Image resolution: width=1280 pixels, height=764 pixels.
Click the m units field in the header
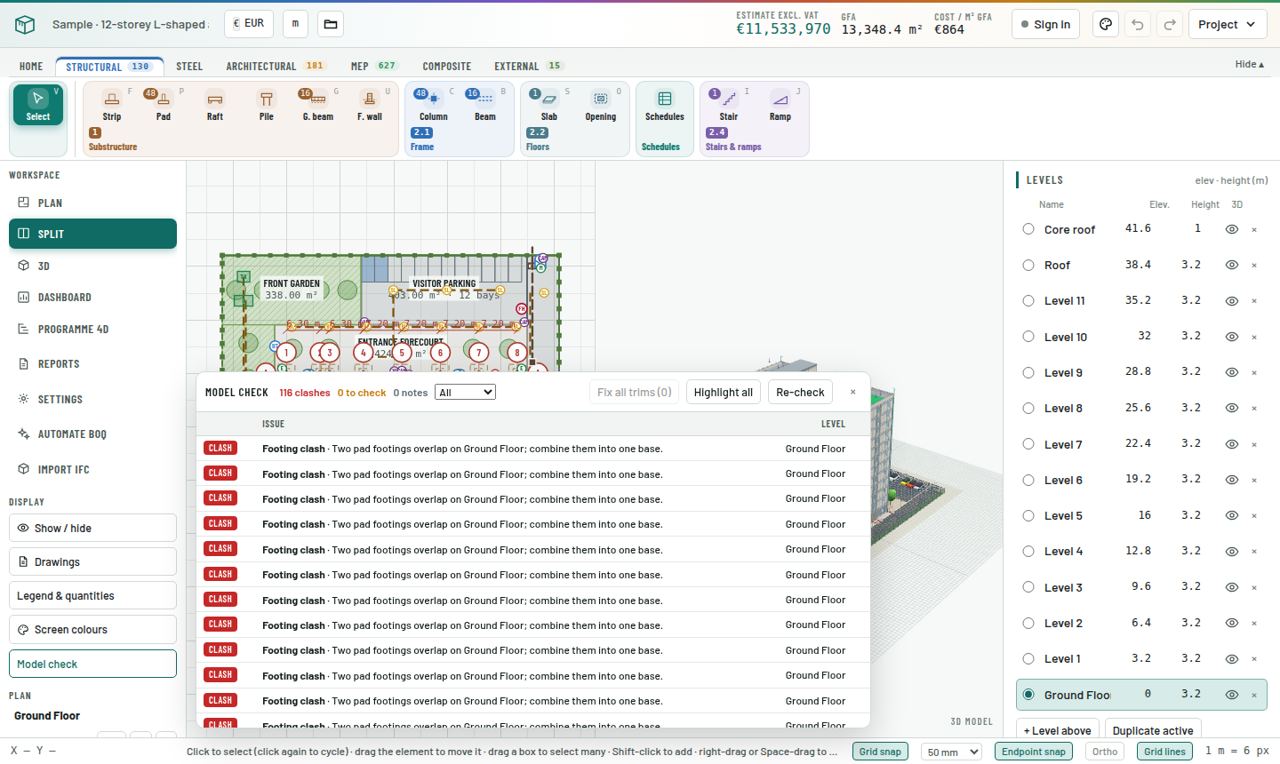pos(295,24)
